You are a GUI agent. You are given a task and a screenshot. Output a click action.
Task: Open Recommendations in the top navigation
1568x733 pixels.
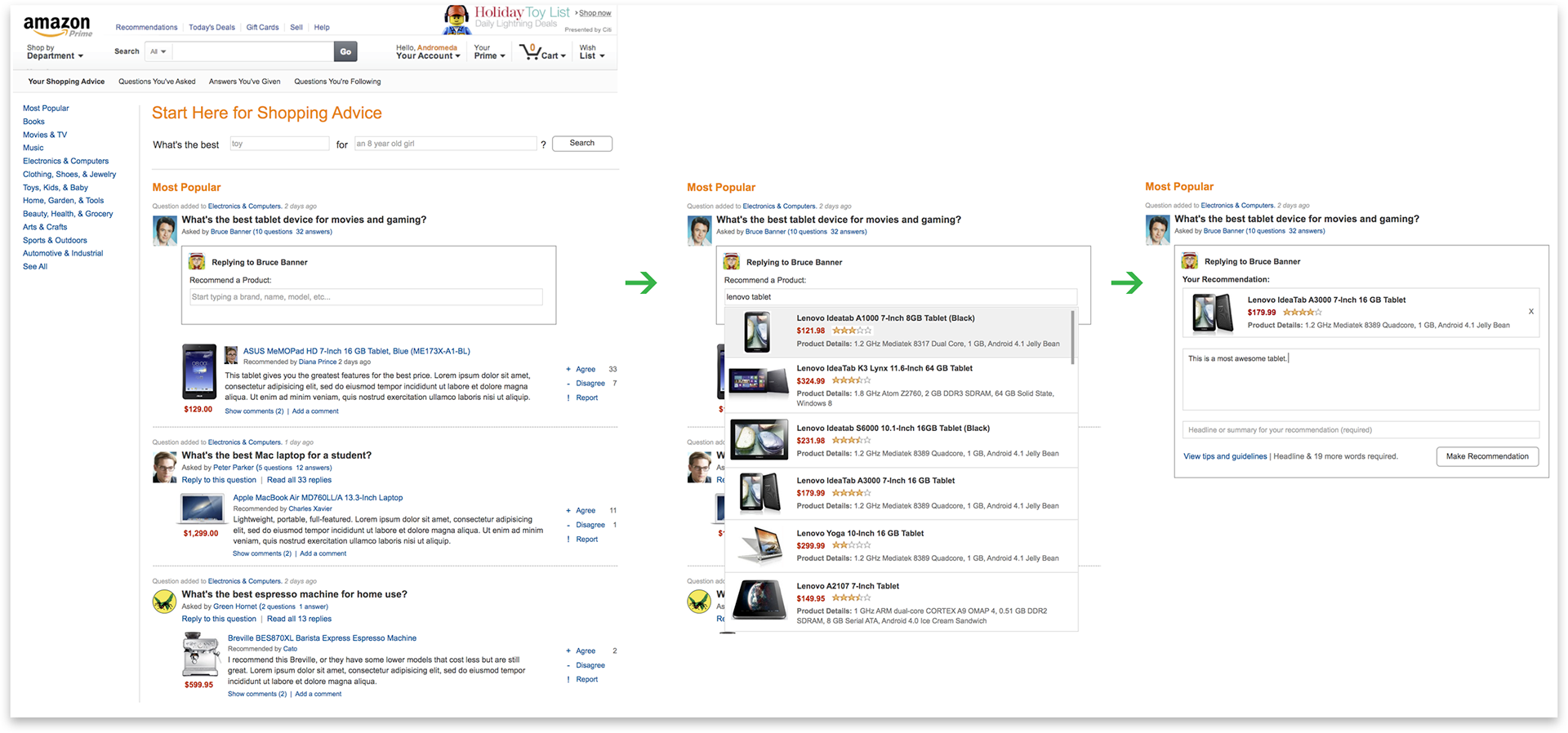tap(146, 28)
